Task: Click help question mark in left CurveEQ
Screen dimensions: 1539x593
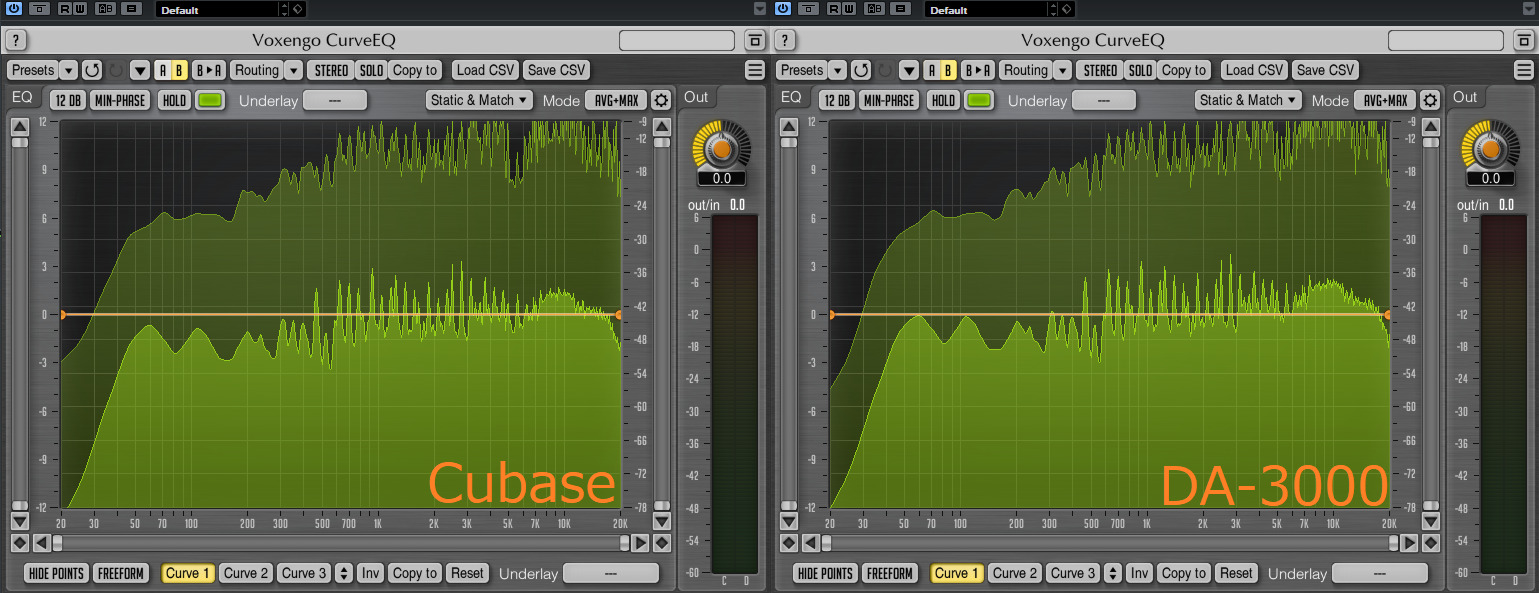Action: pyautogui.click(x=17, y=41)
